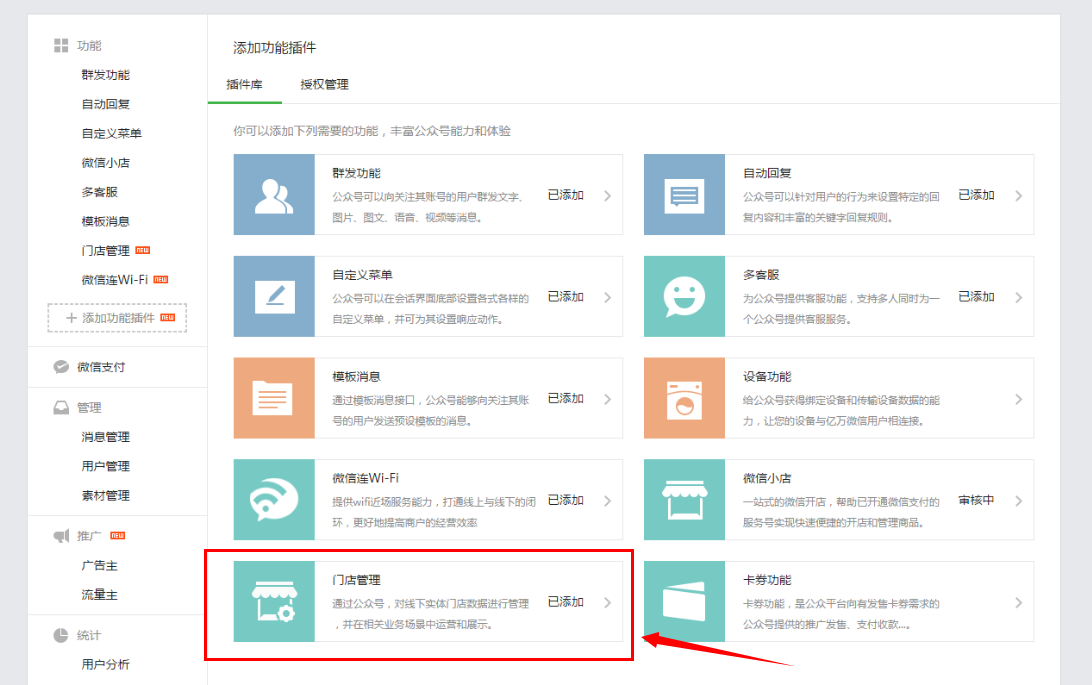This screenshot has height=685, width=1092.
Task: Click the 设备功能 card title
Action: 767,377
